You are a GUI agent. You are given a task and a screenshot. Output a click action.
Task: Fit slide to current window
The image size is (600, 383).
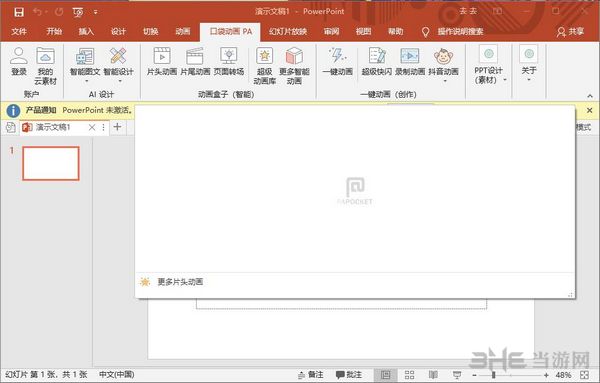[x=584, y=375]
